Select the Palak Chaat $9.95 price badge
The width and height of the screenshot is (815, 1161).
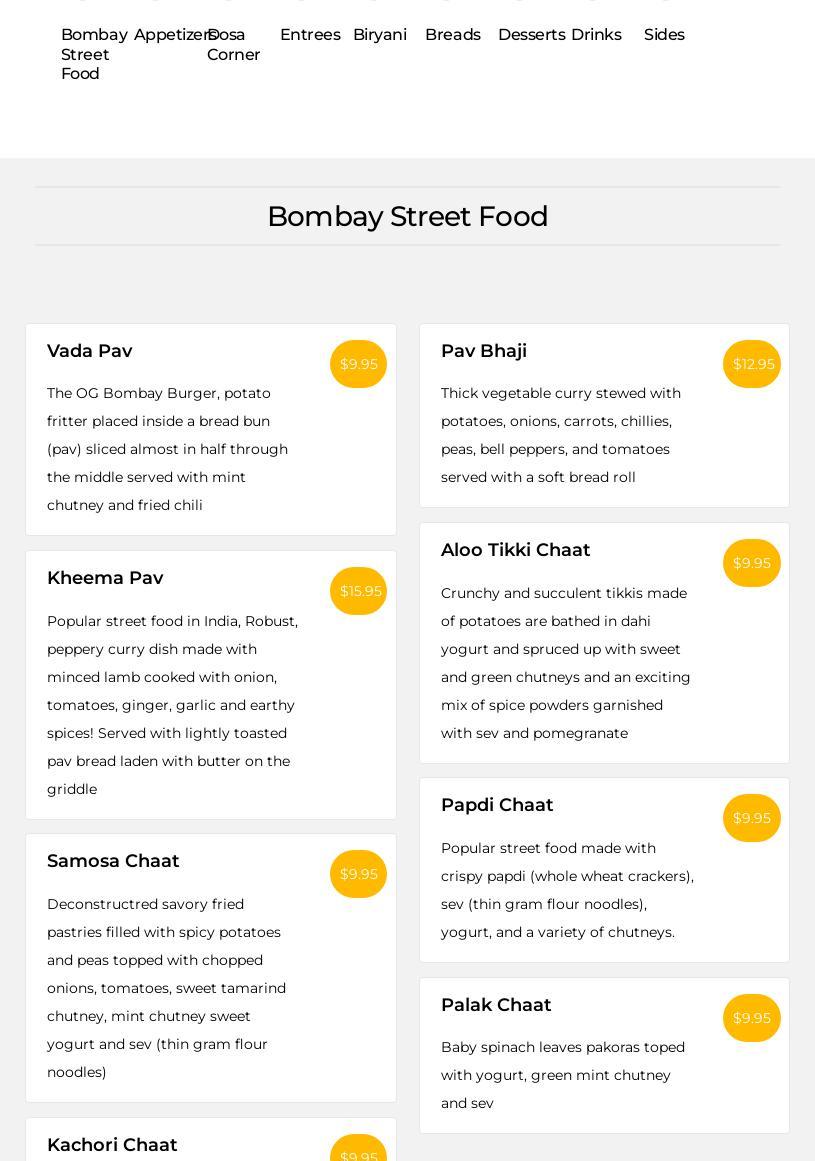(x=752, y=1018)
